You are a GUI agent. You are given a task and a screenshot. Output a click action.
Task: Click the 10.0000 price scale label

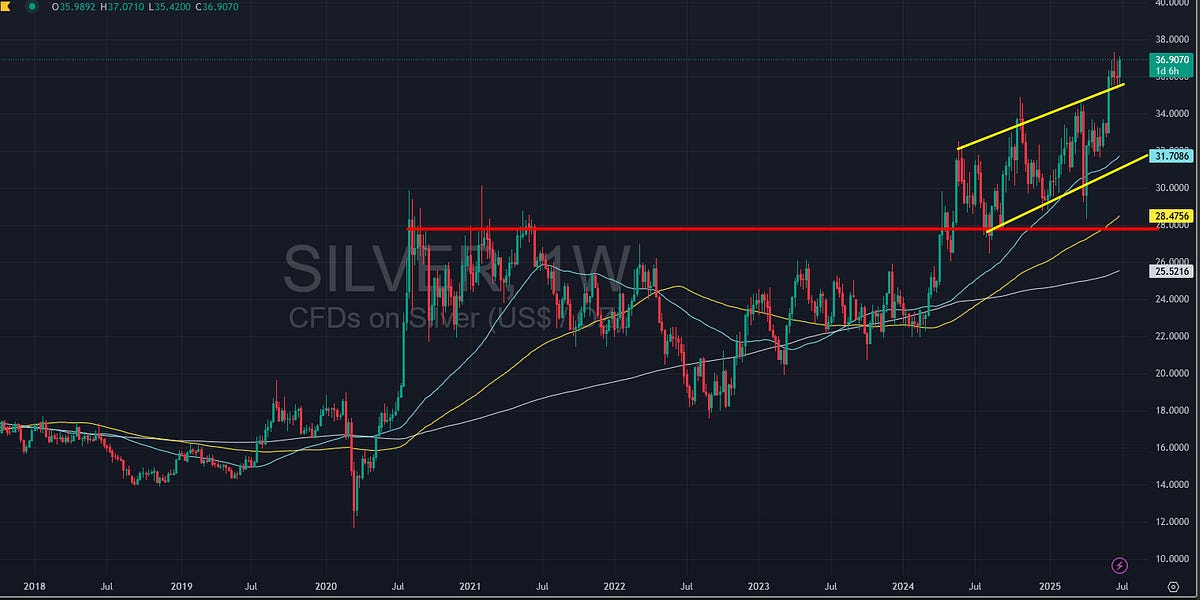pos(1171,558)
